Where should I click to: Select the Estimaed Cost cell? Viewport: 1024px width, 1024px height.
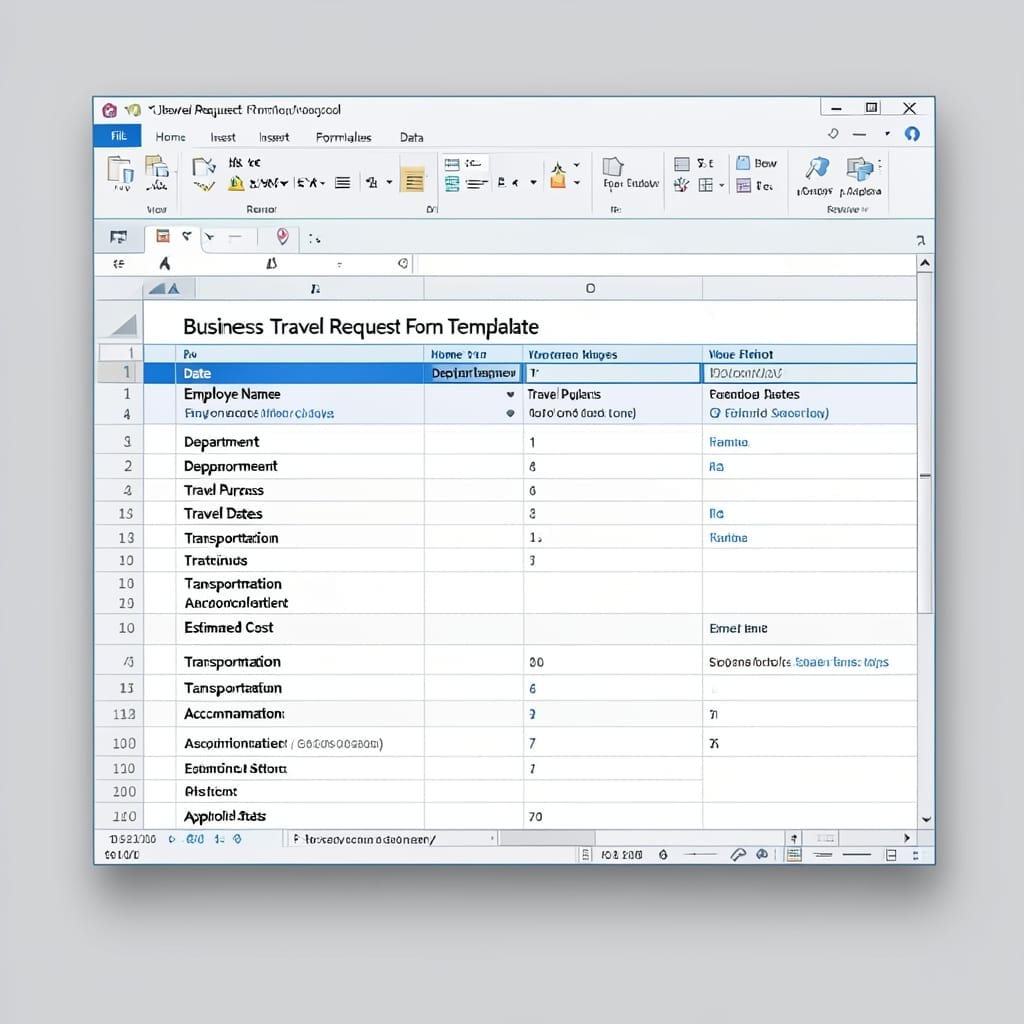pos(300,628)
